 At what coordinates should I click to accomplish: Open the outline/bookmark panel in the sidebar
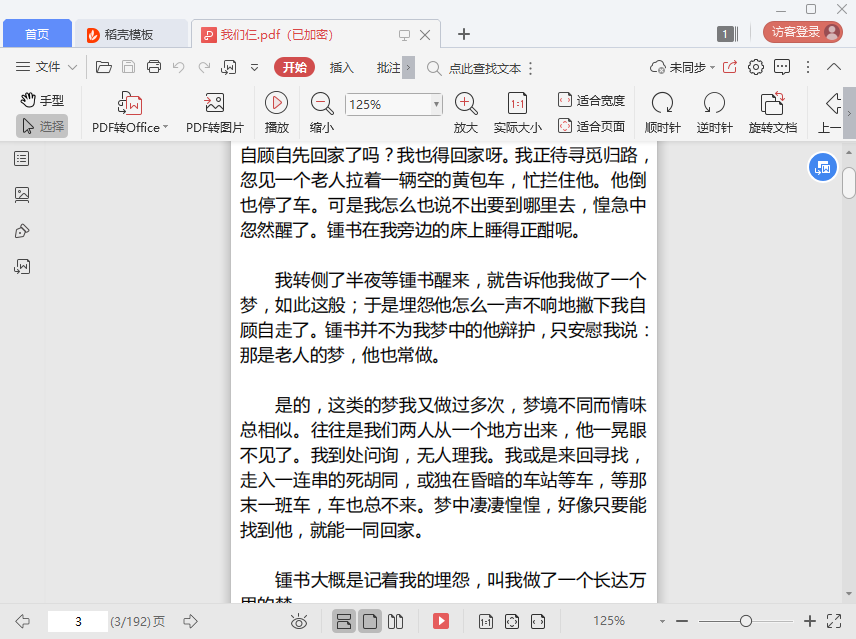[22, 159]
